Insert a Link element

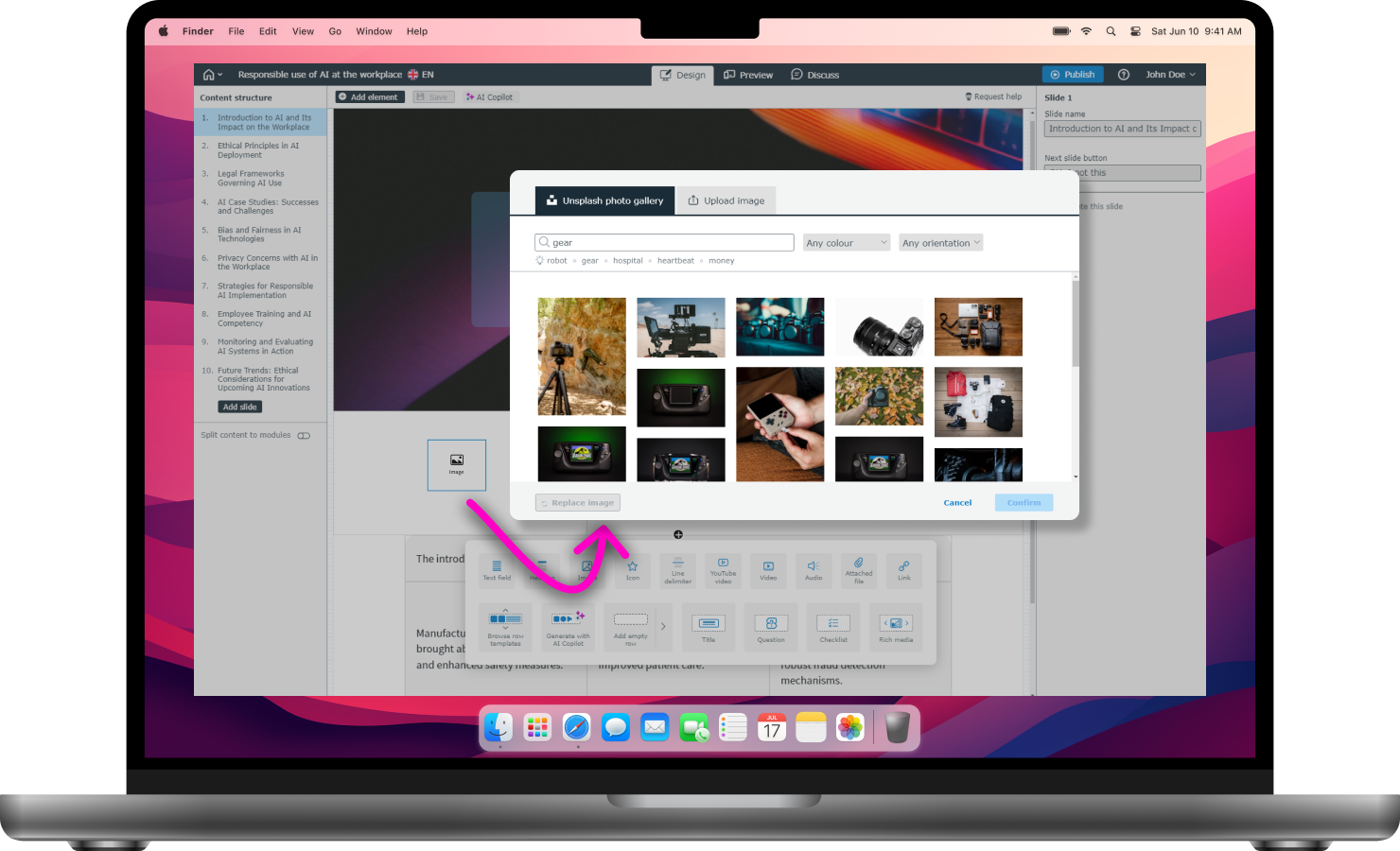[904, 570]
